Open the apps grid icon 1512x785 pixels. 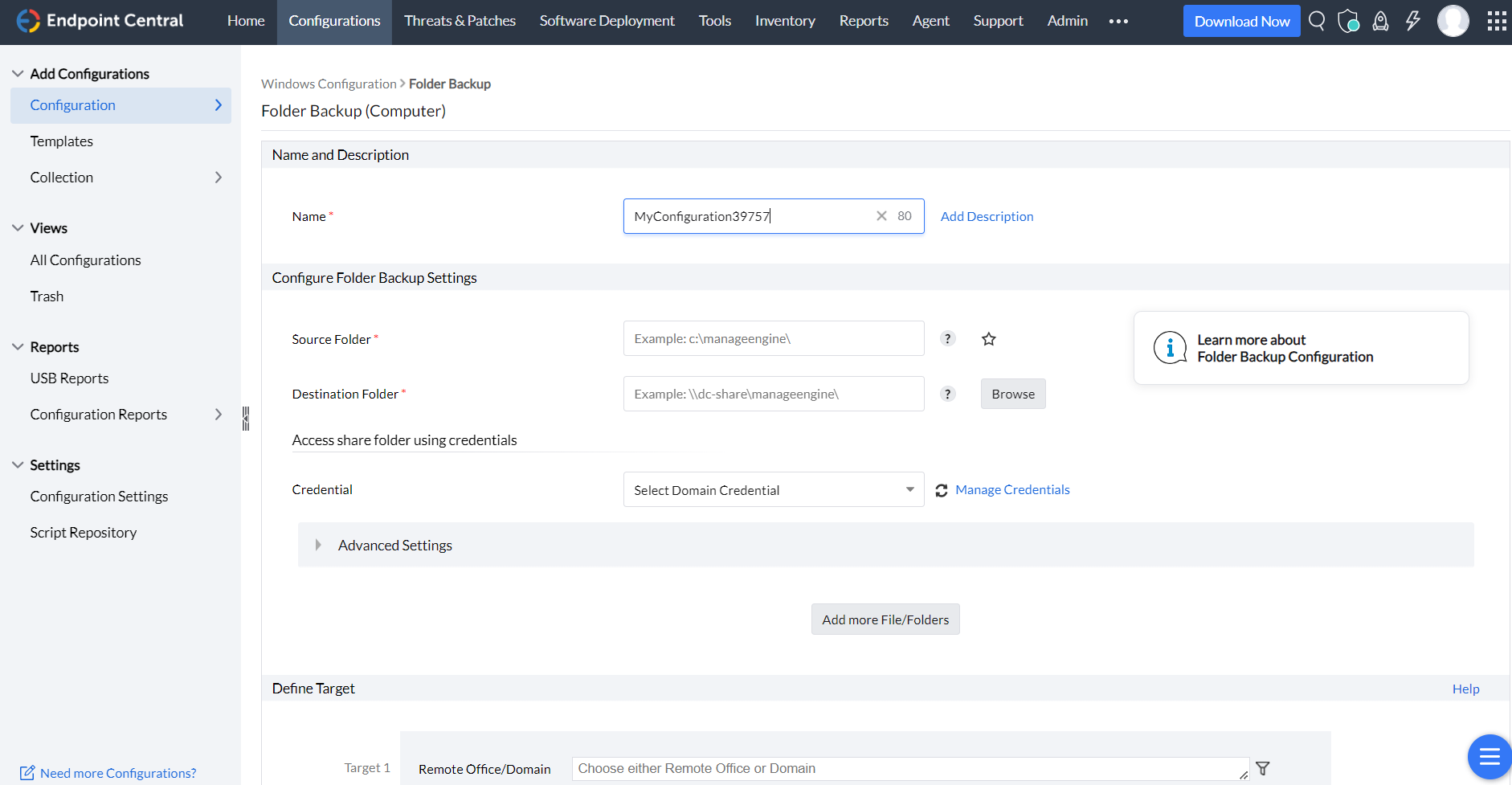click(x=1496, y=21)
